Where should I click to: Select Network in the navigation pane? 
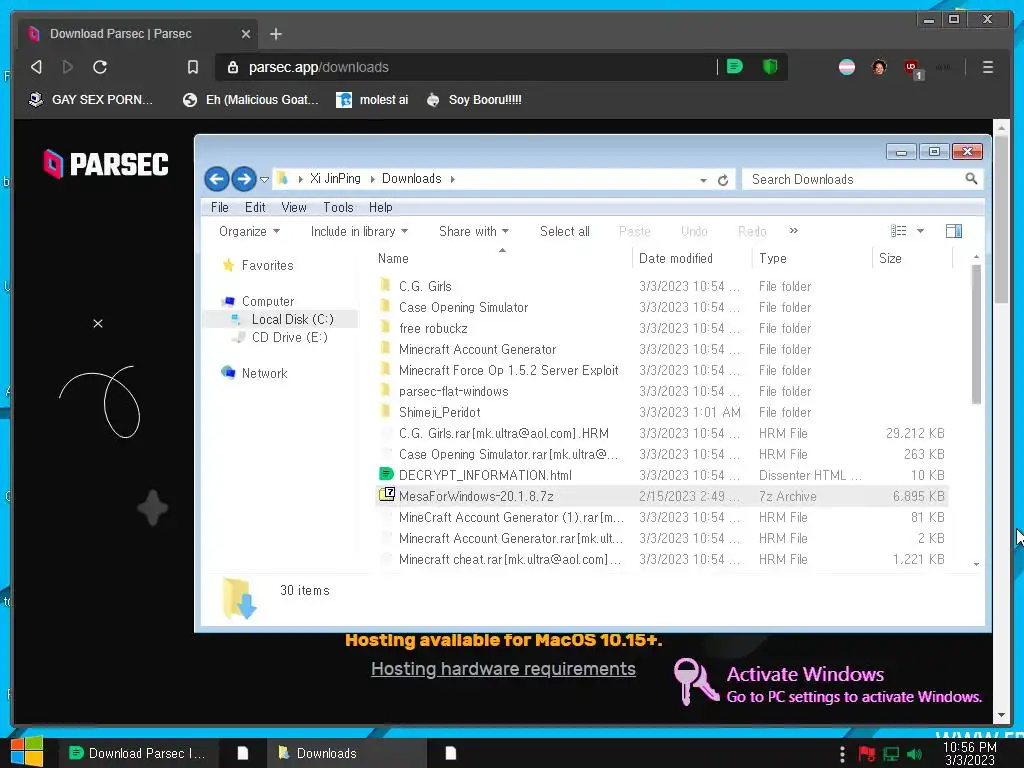point(255,373)
